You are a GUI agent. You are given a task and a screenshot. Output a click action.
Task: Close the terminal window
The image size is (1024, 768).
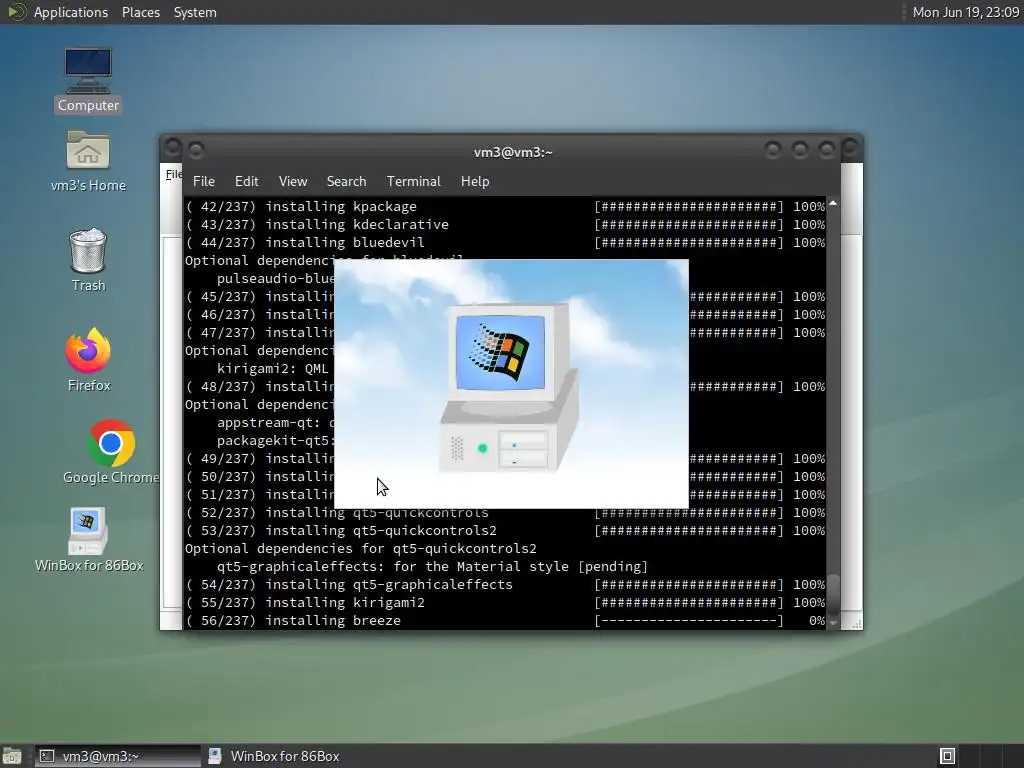(x=827, y=151)
